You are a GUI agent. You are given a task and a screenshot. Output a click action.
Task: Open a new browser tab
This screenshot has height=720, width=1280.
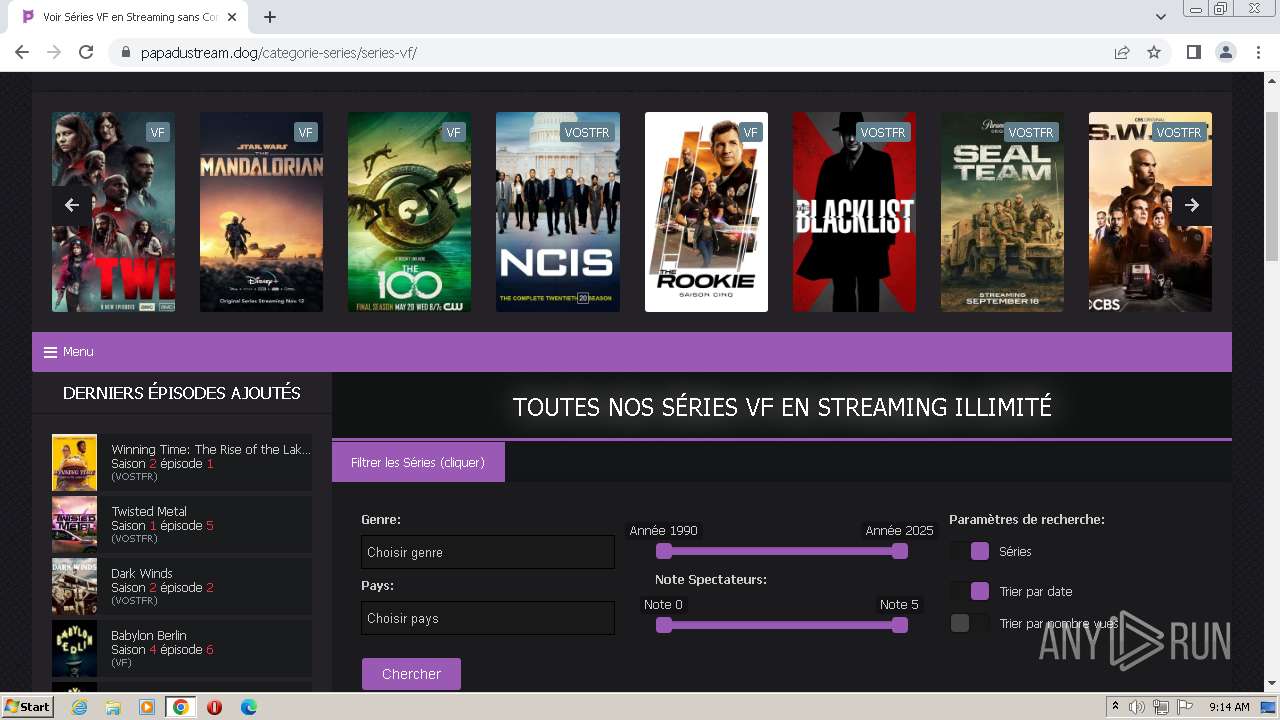[x=270, y=17]
